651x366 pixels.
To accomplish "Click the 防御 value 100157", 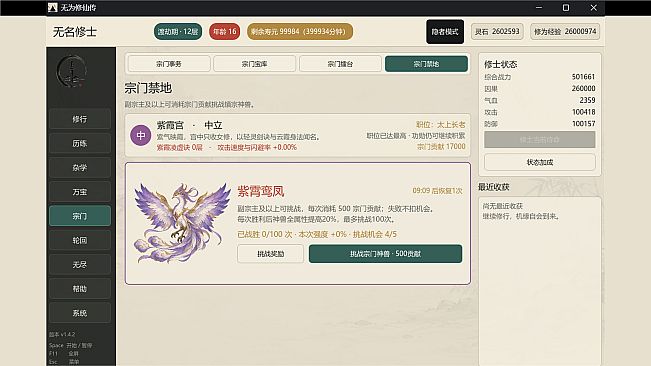I will pos(583,124).
